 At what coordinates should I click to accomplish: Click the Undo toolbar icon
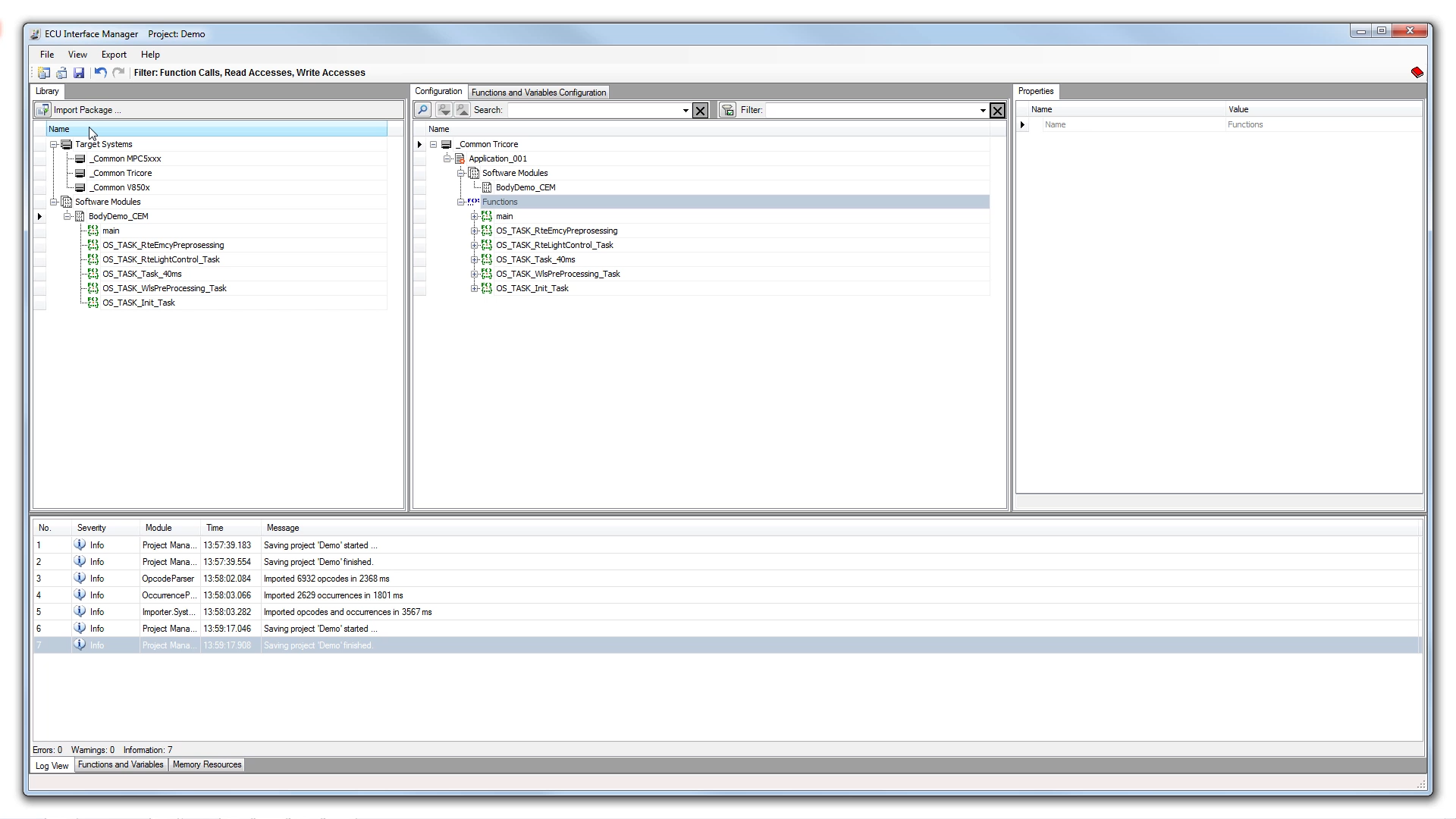(100, 73)
